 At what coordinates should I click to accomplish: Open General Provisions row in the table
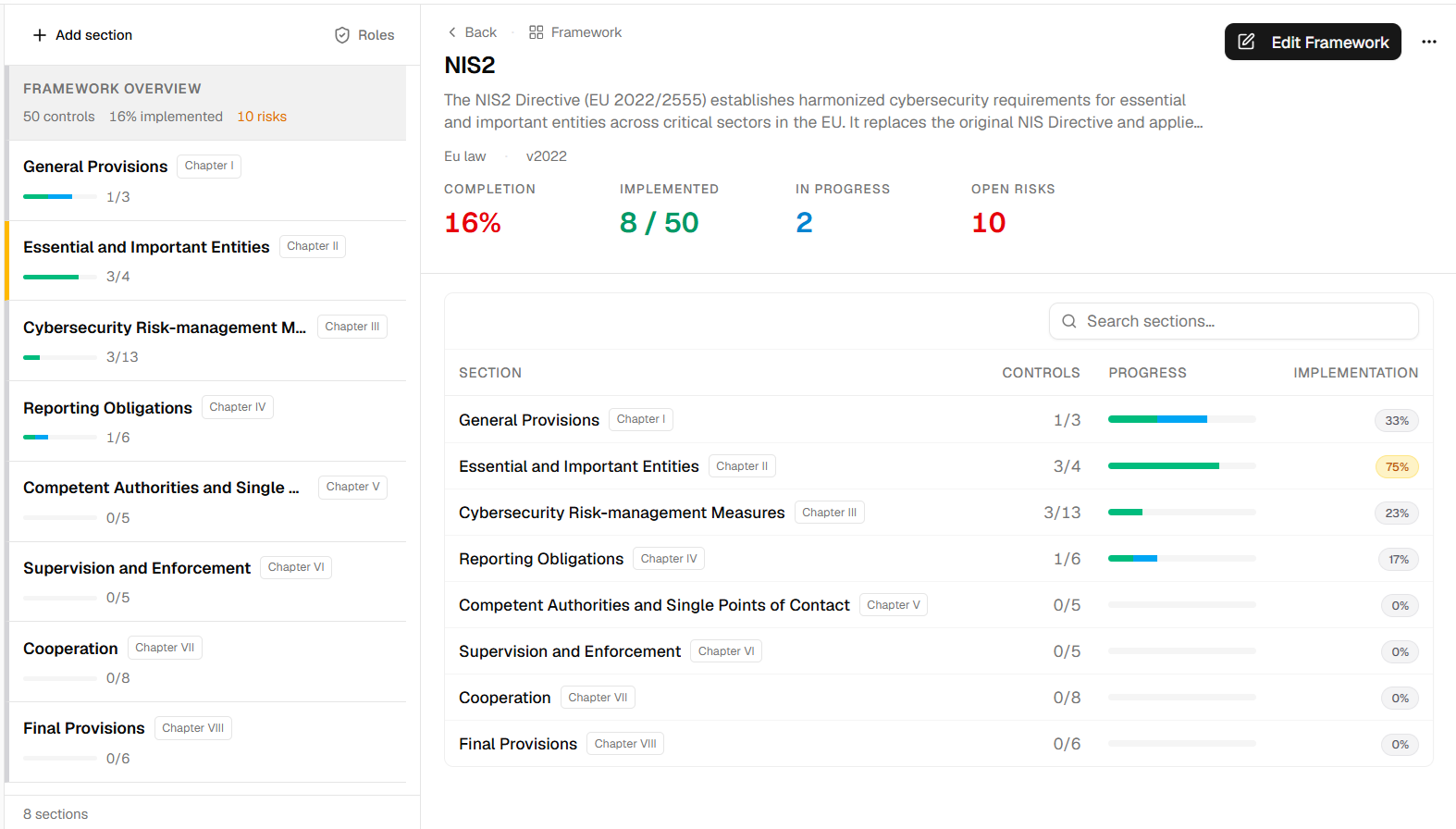tap(939, 420)
